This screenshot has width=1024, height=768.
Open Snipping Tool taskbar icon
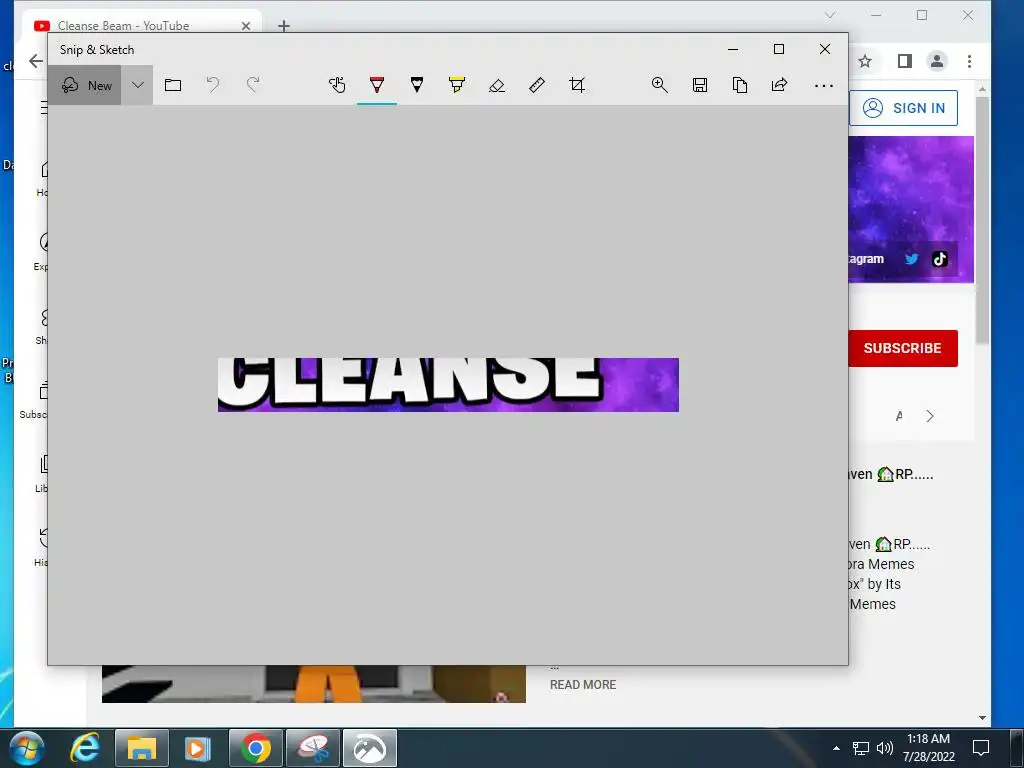(x=313, y=748)
